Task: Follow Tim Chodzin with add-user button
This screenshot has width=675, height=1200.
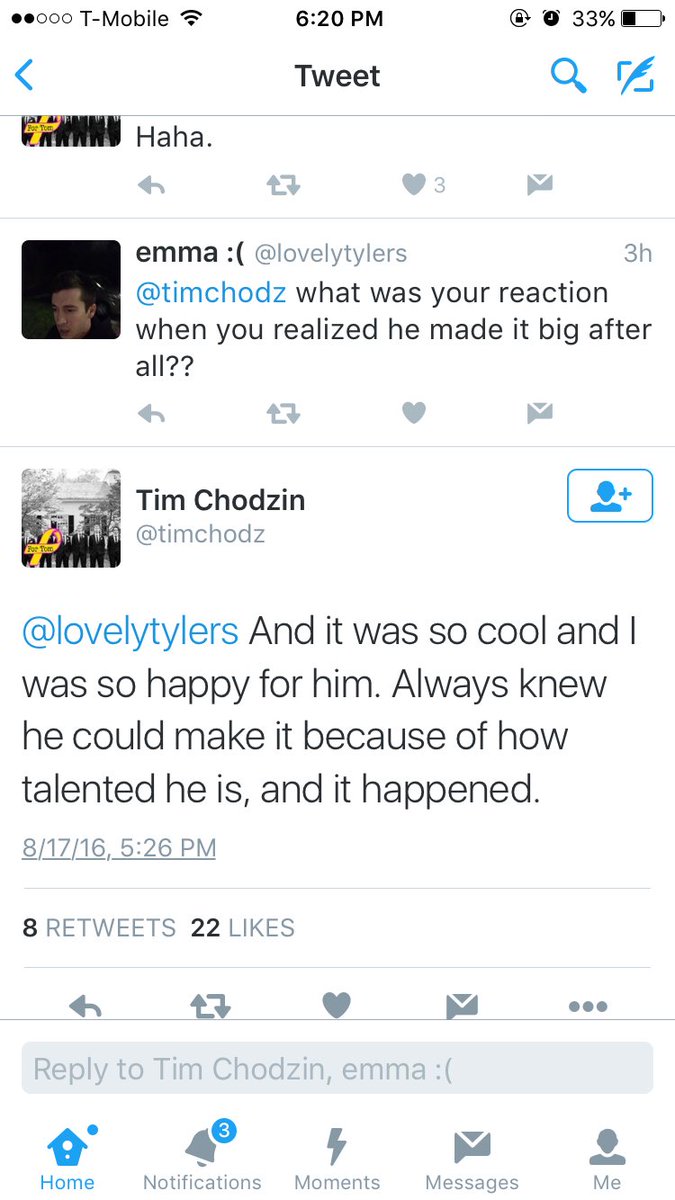Action: [610, 496]
